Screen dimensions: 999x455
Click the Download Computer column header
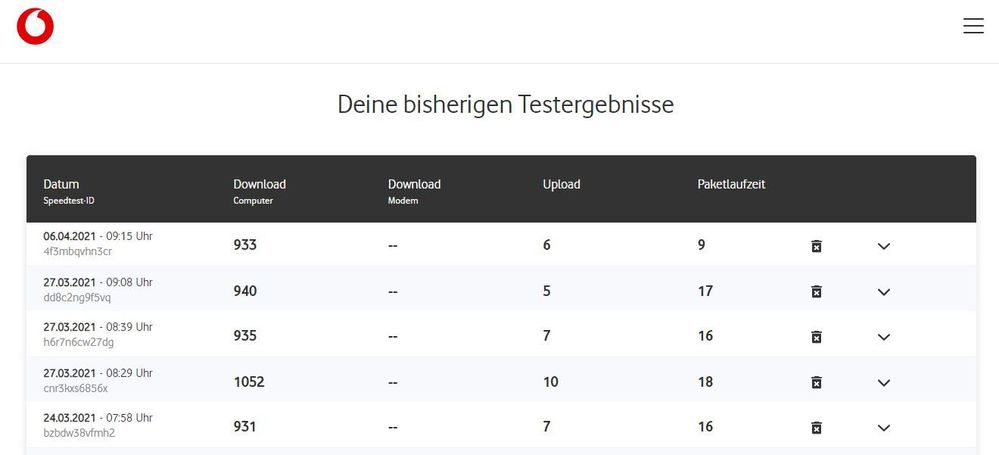(x=259, y=184)
